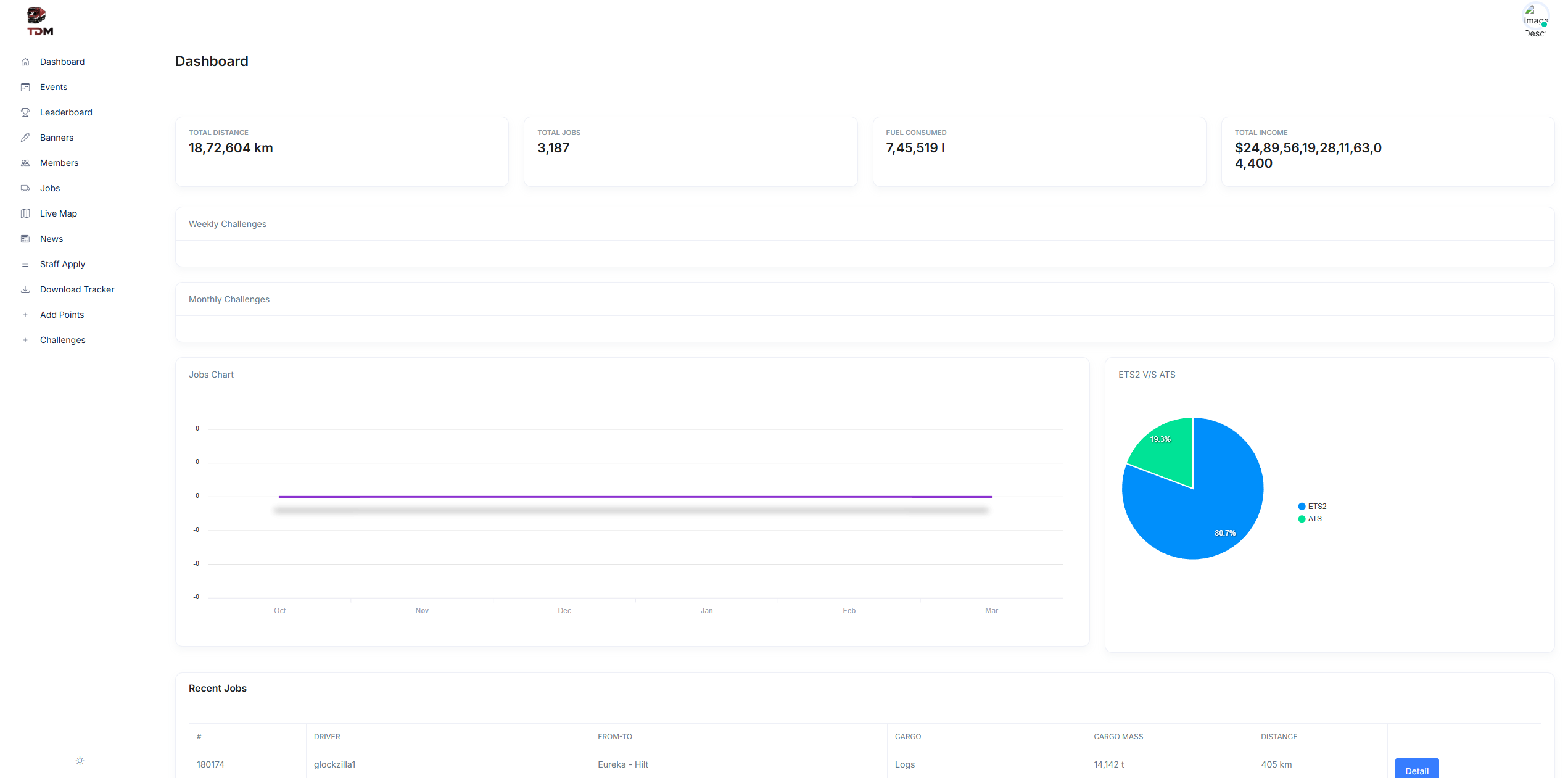Click the Jobs truck icon
This screenshot has height=778, width=1568.
(25, 188)
